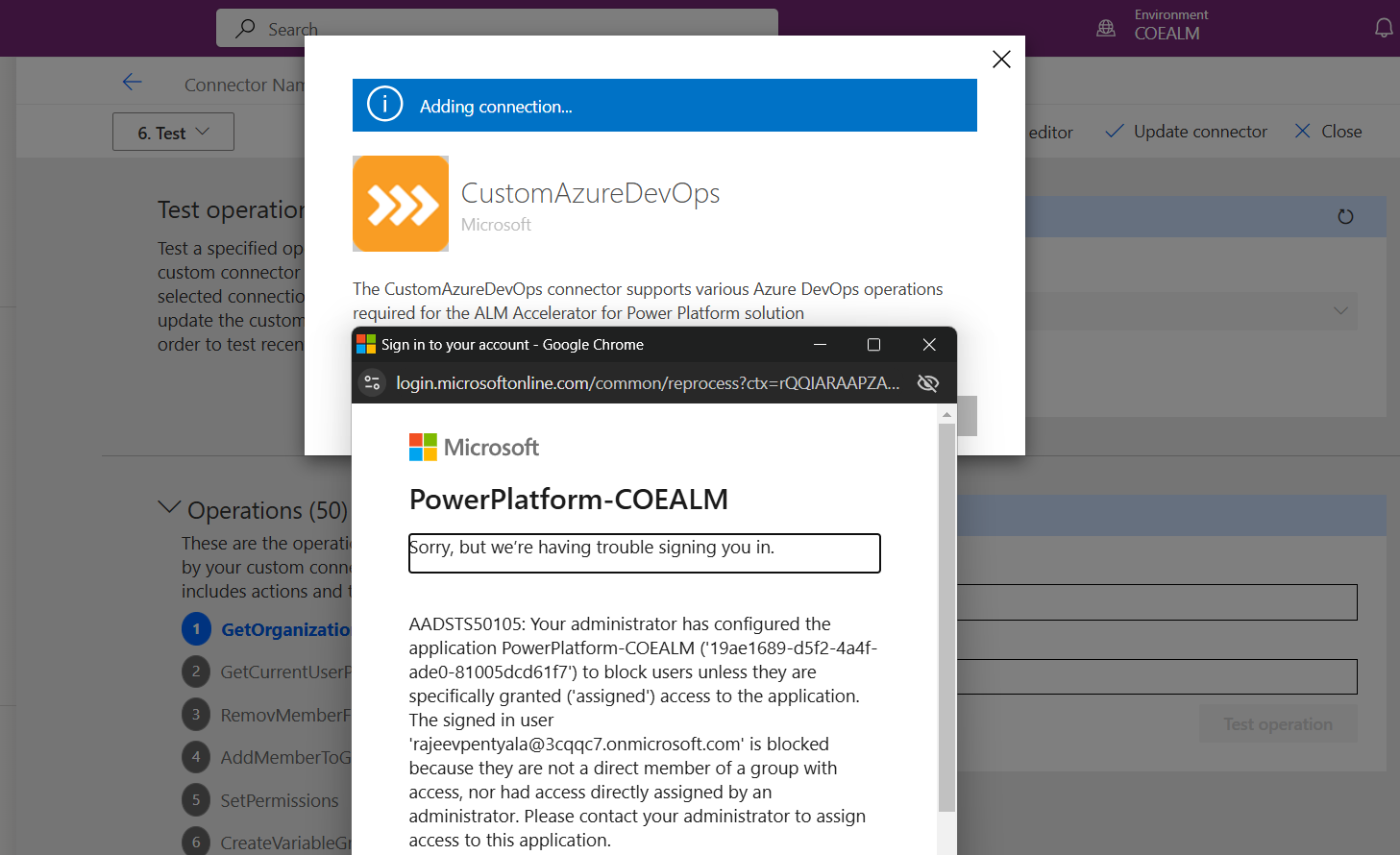
Task: Click the Close action next to Update connector
Action: pyautogui.click(x=1328, y=132)
